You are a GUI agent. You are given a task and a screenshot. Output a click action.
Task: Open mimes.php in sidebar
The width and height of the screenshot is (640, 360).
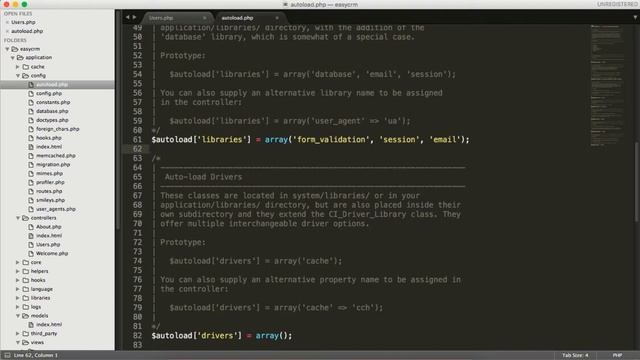click(x=49, y=173)
